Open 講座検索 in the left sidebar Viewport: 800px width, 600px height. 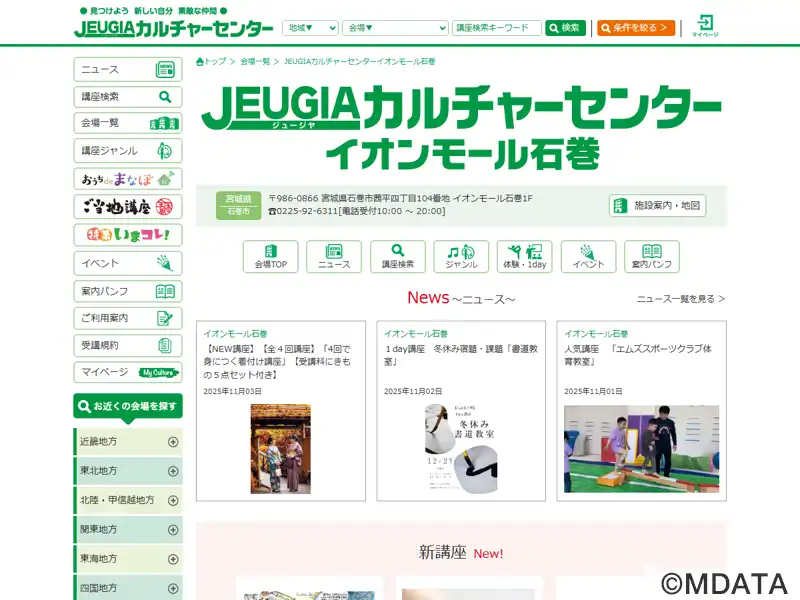pyautogui.click(x=128, y=96)
